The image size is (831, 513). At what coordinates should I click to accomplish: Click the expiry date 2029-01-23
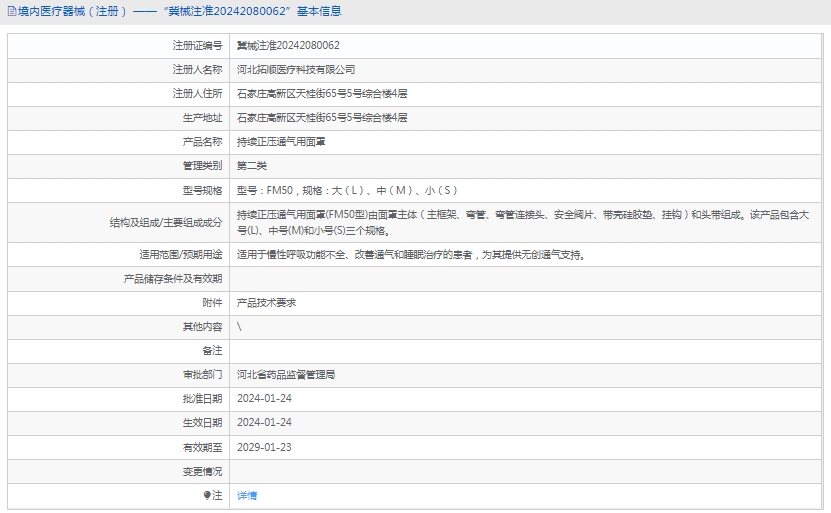tap(264, 447)
